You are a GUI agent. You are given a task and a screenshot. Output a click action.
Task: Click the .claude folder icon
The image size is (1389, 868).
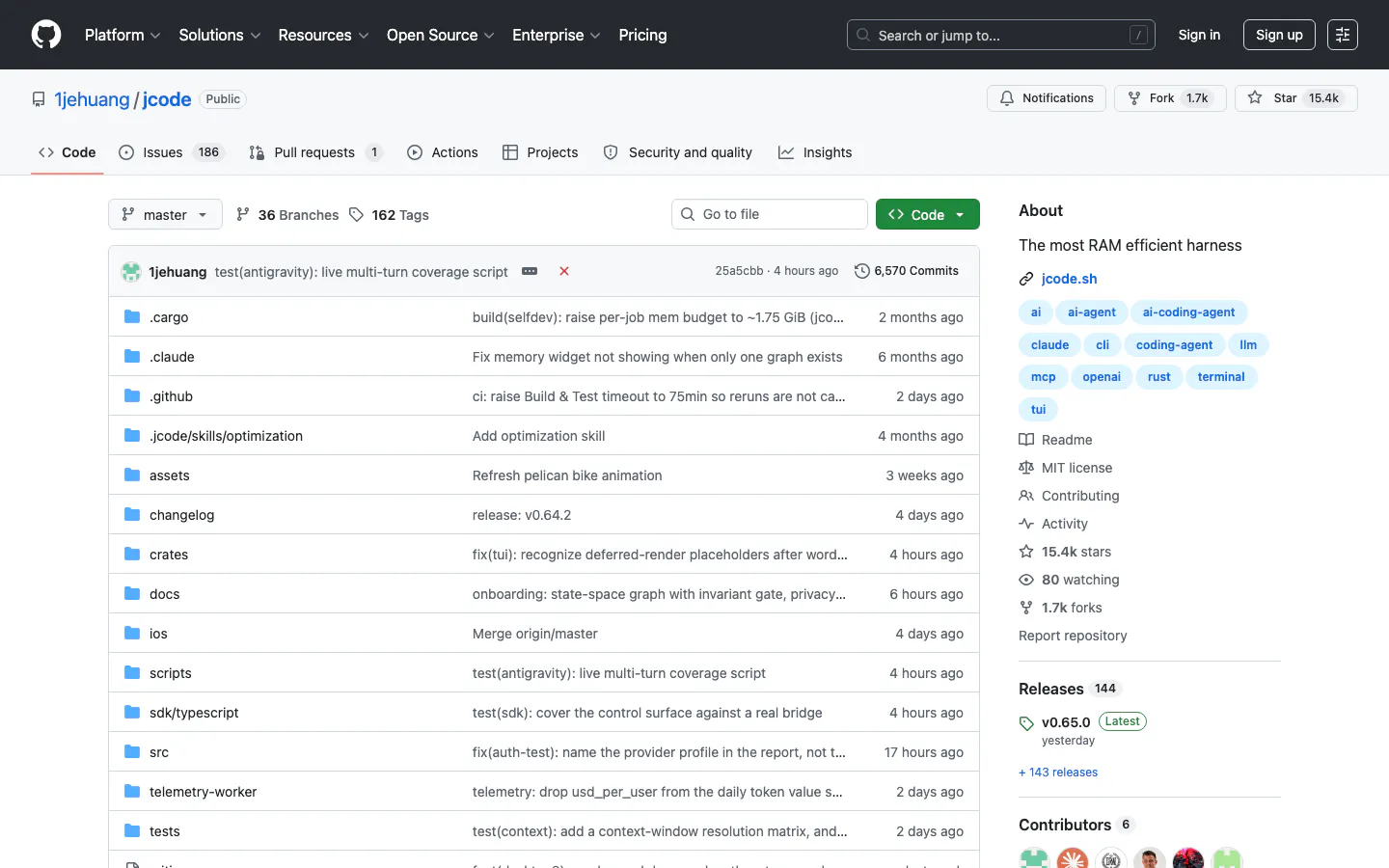pyautogui.click(x=132, y=357)
